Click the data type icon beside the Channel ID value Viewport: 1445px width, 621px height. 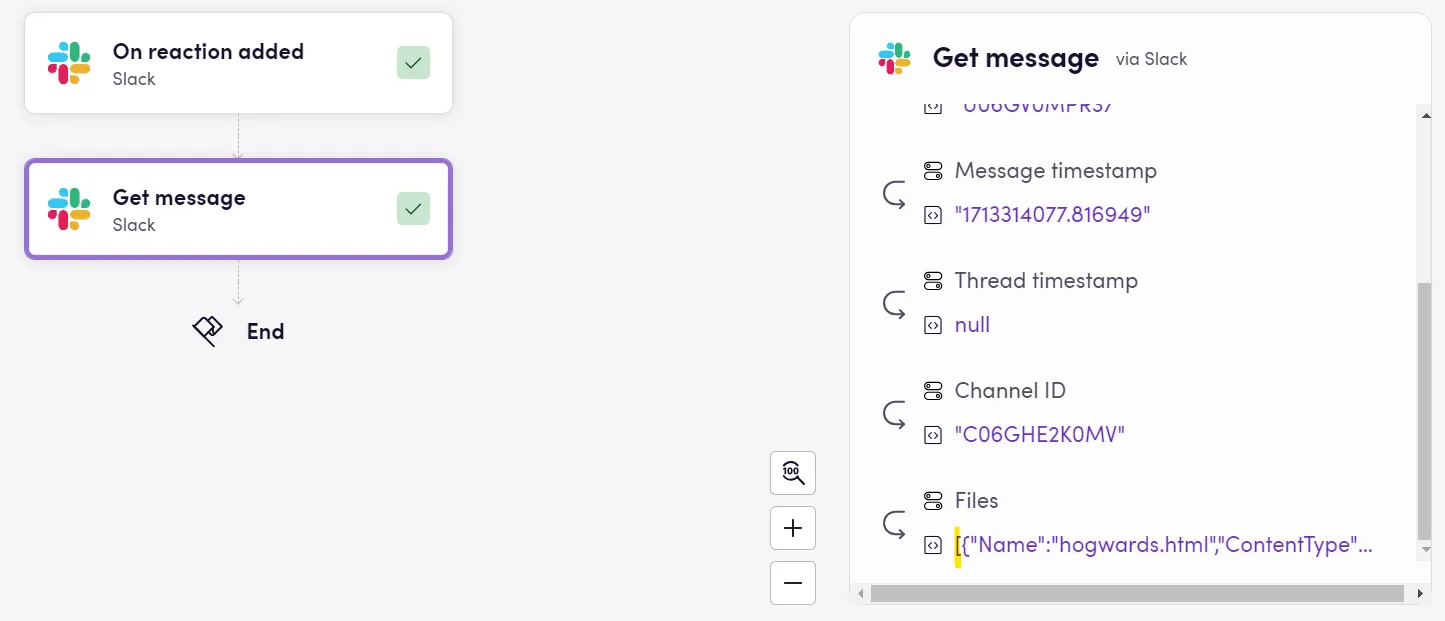[933, 434]
